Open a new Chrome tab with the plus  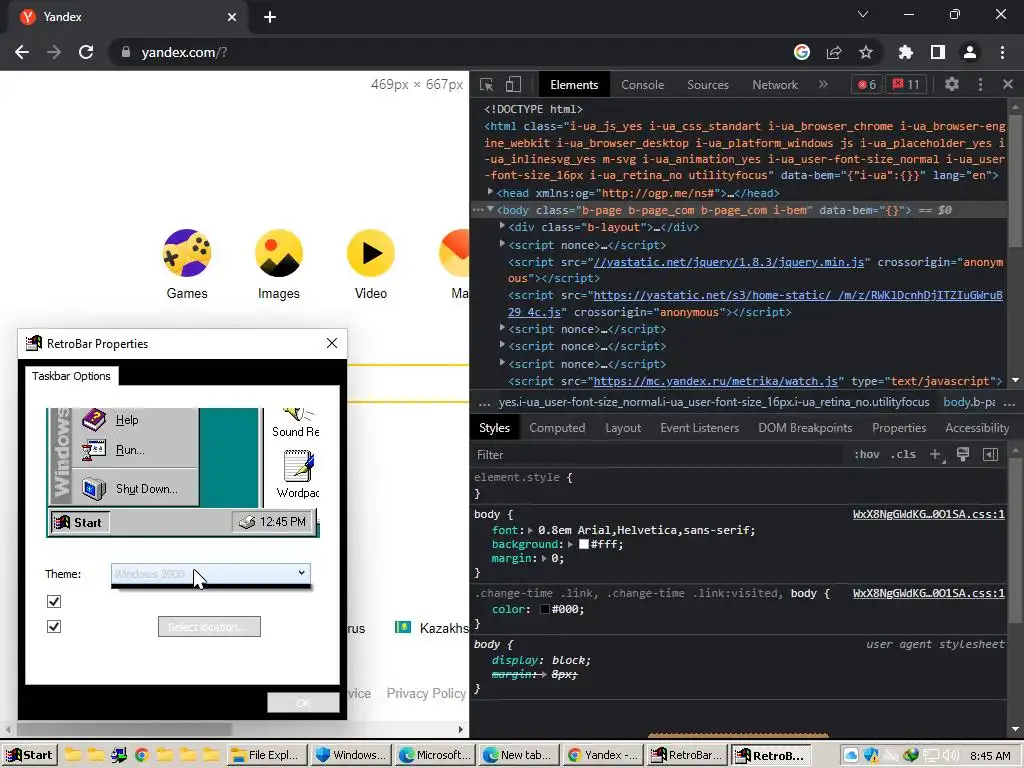[x=270, y=17]
